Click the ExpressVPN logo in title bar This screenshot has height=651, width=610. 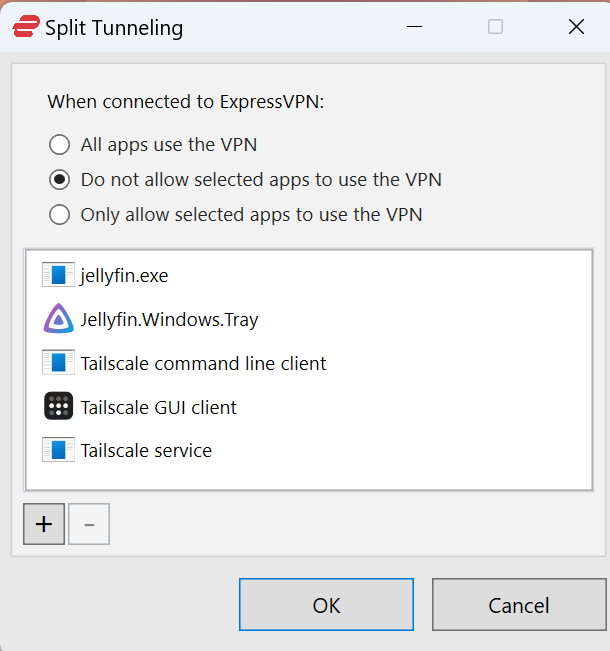[25, 27]
